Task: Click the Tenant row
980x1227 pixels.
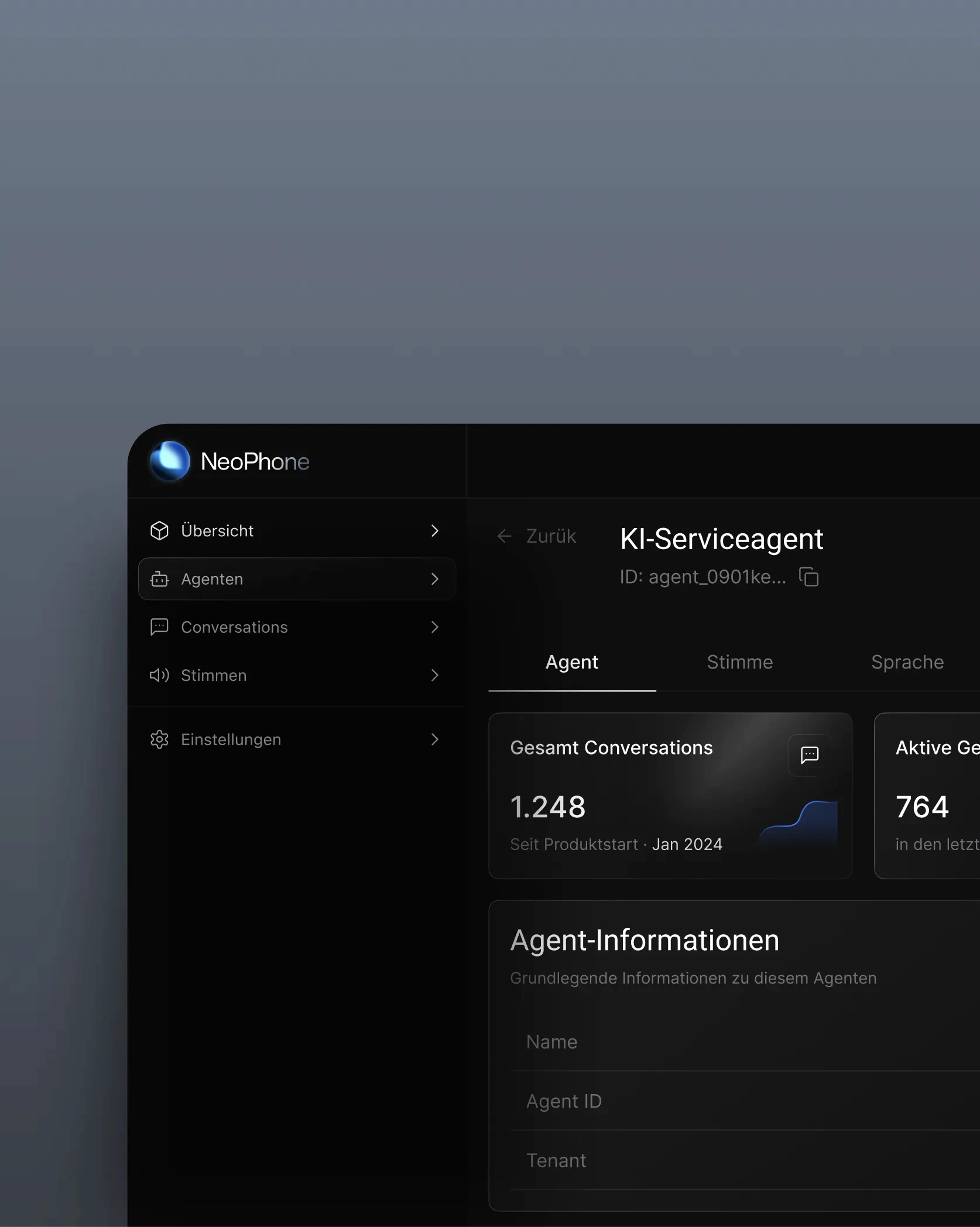Action: [x=745, y=1160]
